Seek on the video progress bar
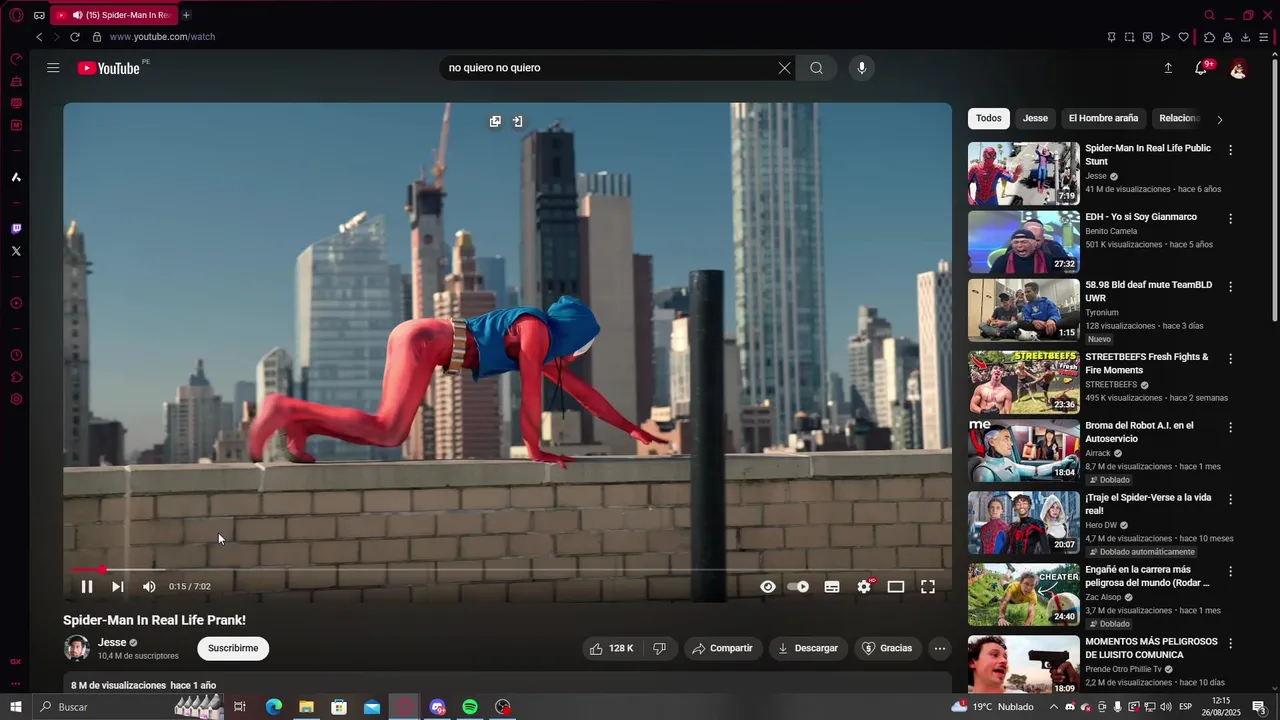The image size is (1280, 720). pyautogui.click(x=507, y=570)
